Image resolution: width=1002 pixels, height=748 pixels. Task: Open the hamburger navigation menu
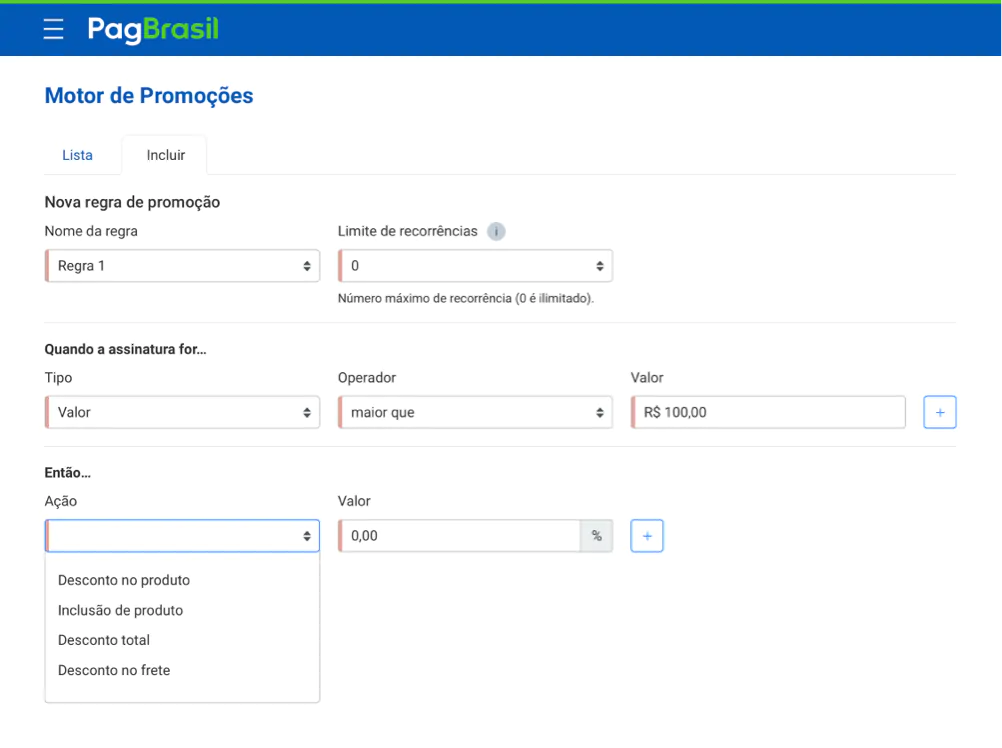pos(54,29)
